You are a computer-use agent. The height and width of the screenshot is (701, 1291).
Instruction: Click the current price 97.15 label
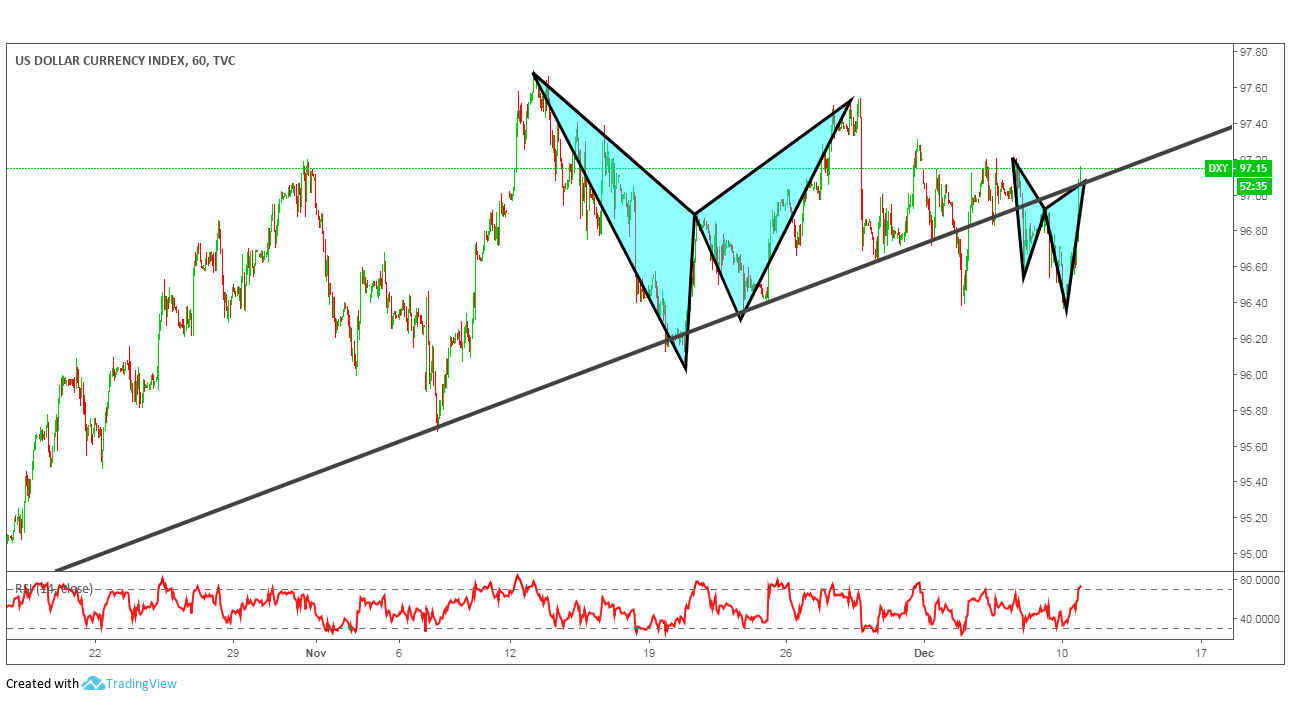[x=1254, y=168]
